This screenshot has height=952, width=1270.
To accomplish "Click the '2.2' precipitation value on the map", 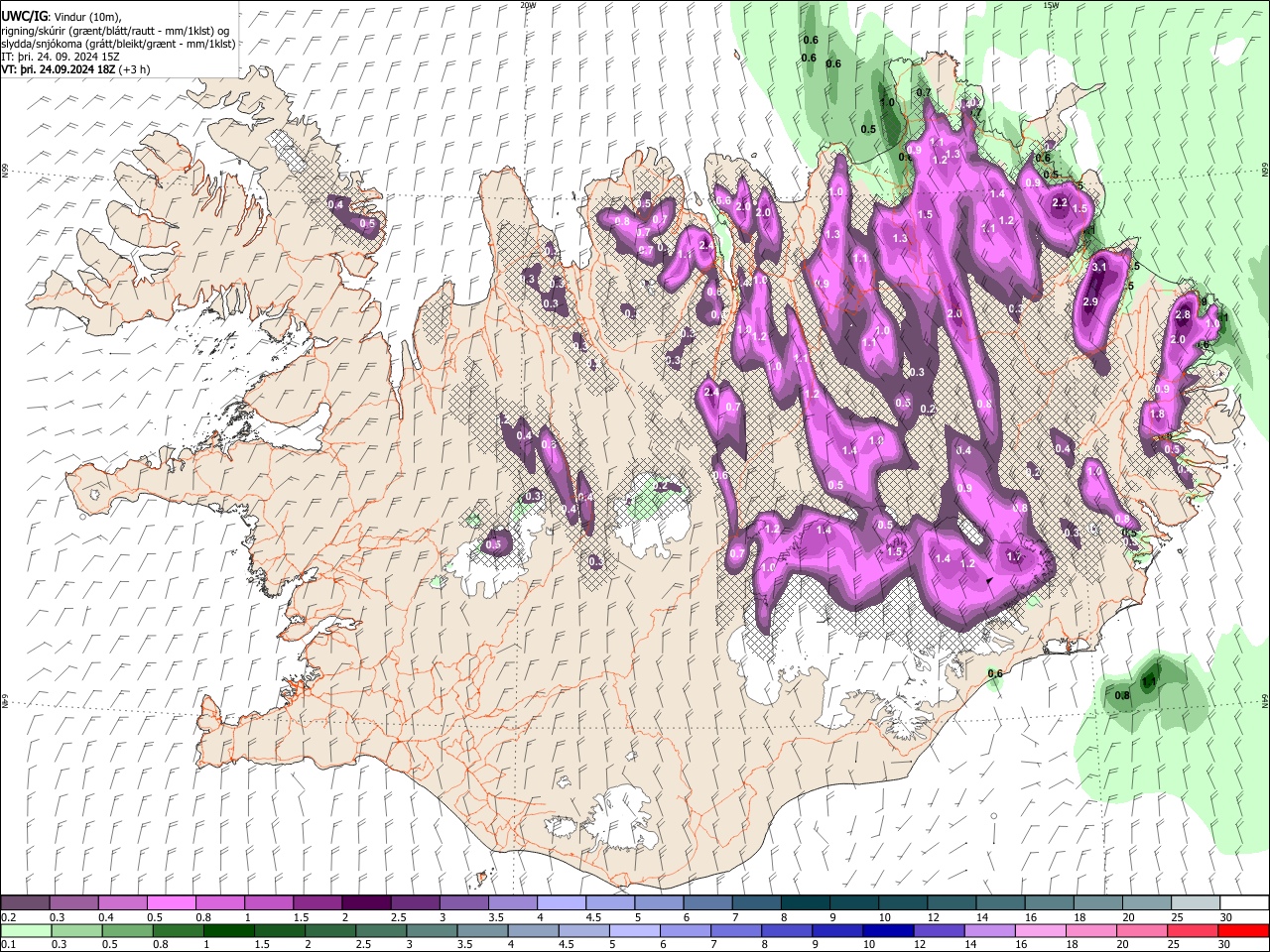I will pos(1059,202).
